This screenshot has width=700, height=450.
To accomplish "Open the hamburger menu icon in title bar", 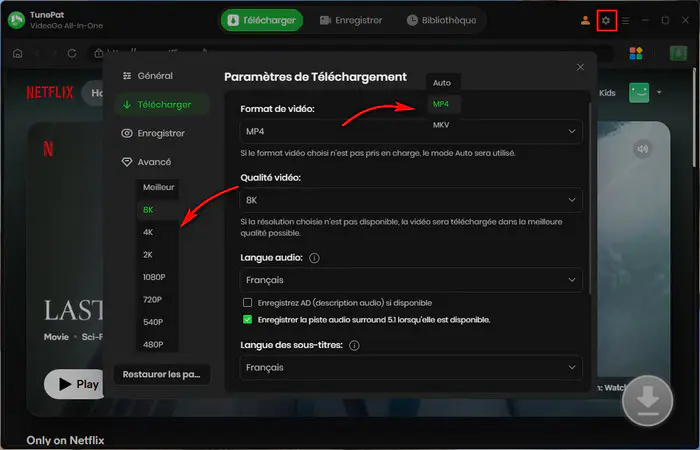I will (x=626, y=21).
